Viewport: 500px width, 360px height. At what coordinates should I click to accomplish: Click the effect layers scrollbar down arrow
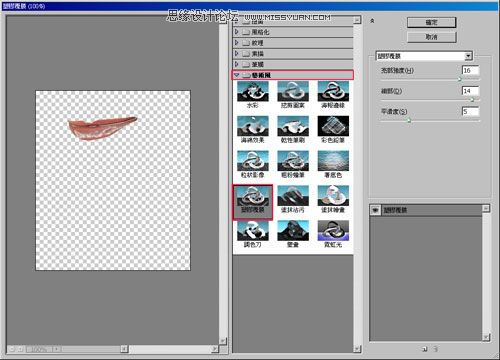point(486,337)
